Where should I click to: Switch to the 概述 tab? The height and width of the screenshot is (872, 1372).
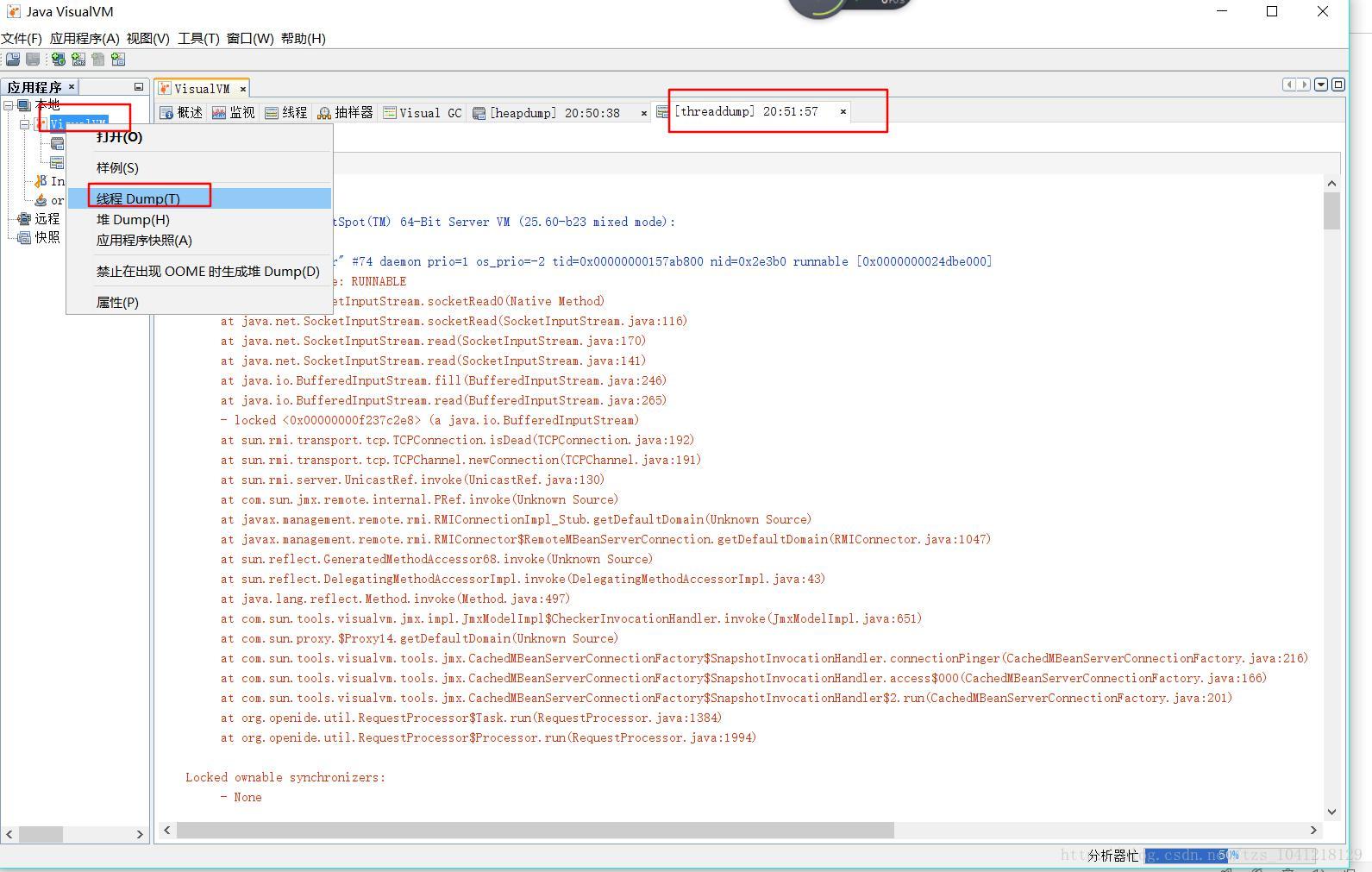[182, 113]
